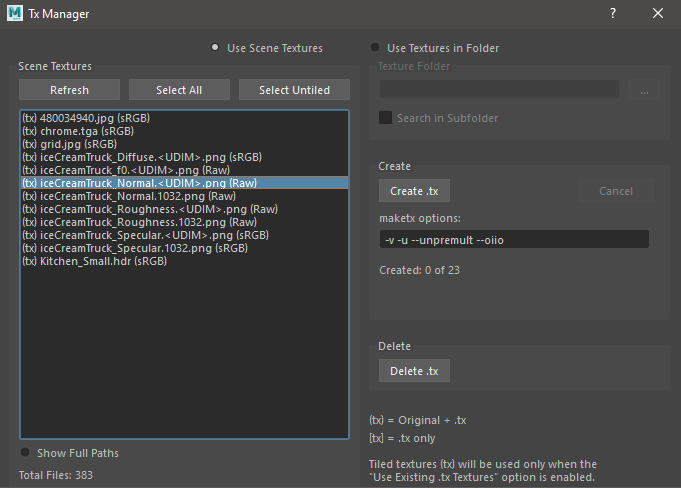Close the Tx Manager window
The image size is (681, 488).
tap(657, 13)
